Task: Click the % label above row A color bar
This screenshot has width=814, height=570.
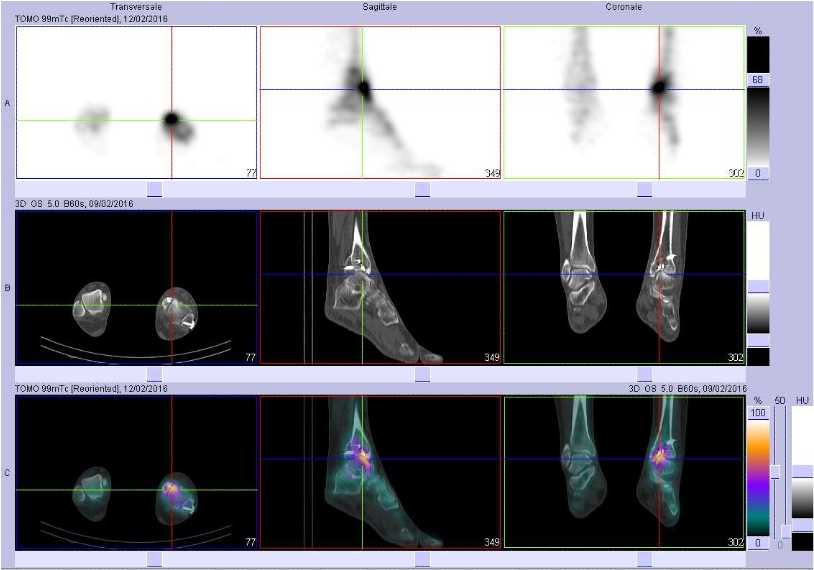Action: coord(758,31)
